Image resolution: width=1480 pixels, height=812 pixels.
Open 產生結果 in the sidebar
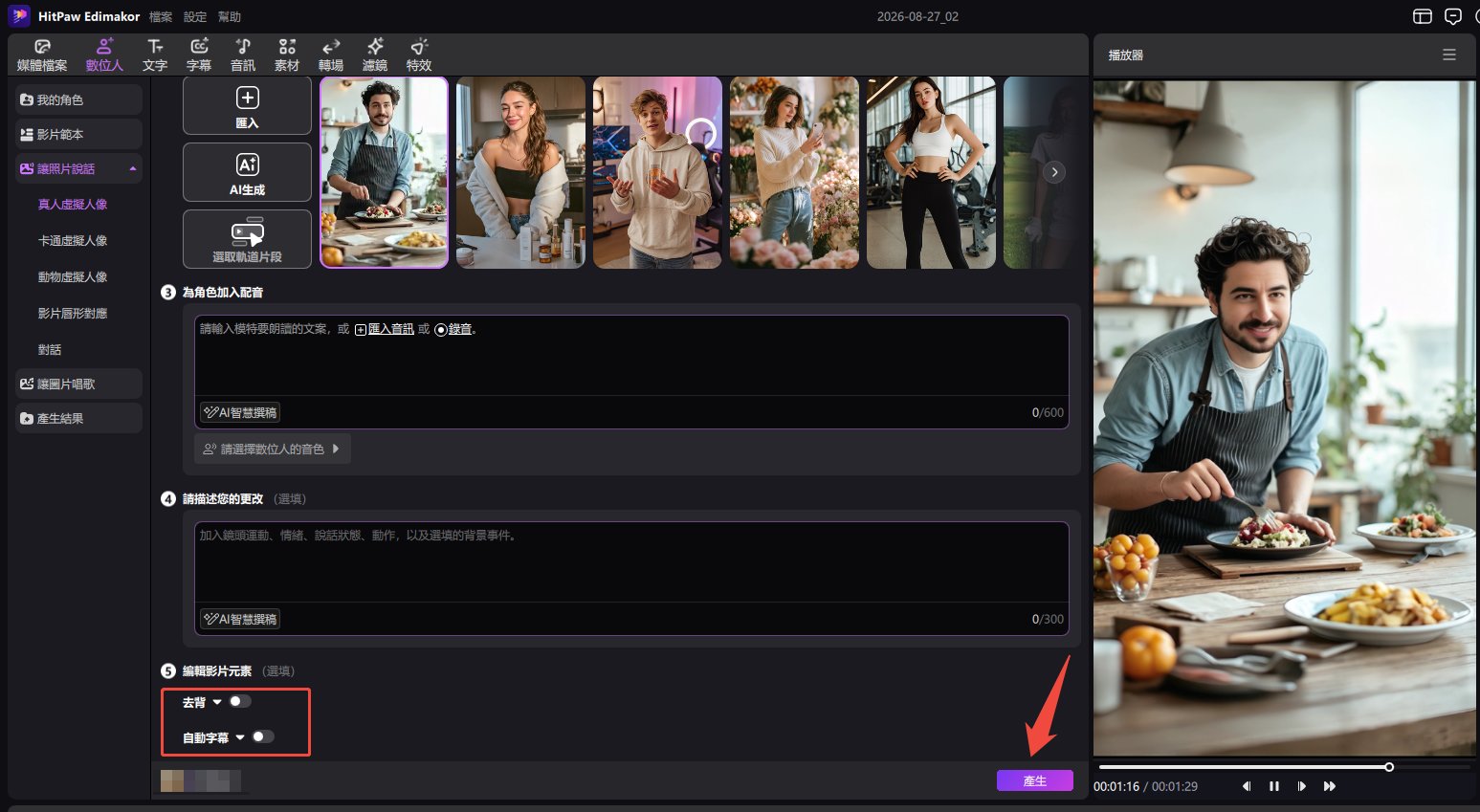coord(79,418)
